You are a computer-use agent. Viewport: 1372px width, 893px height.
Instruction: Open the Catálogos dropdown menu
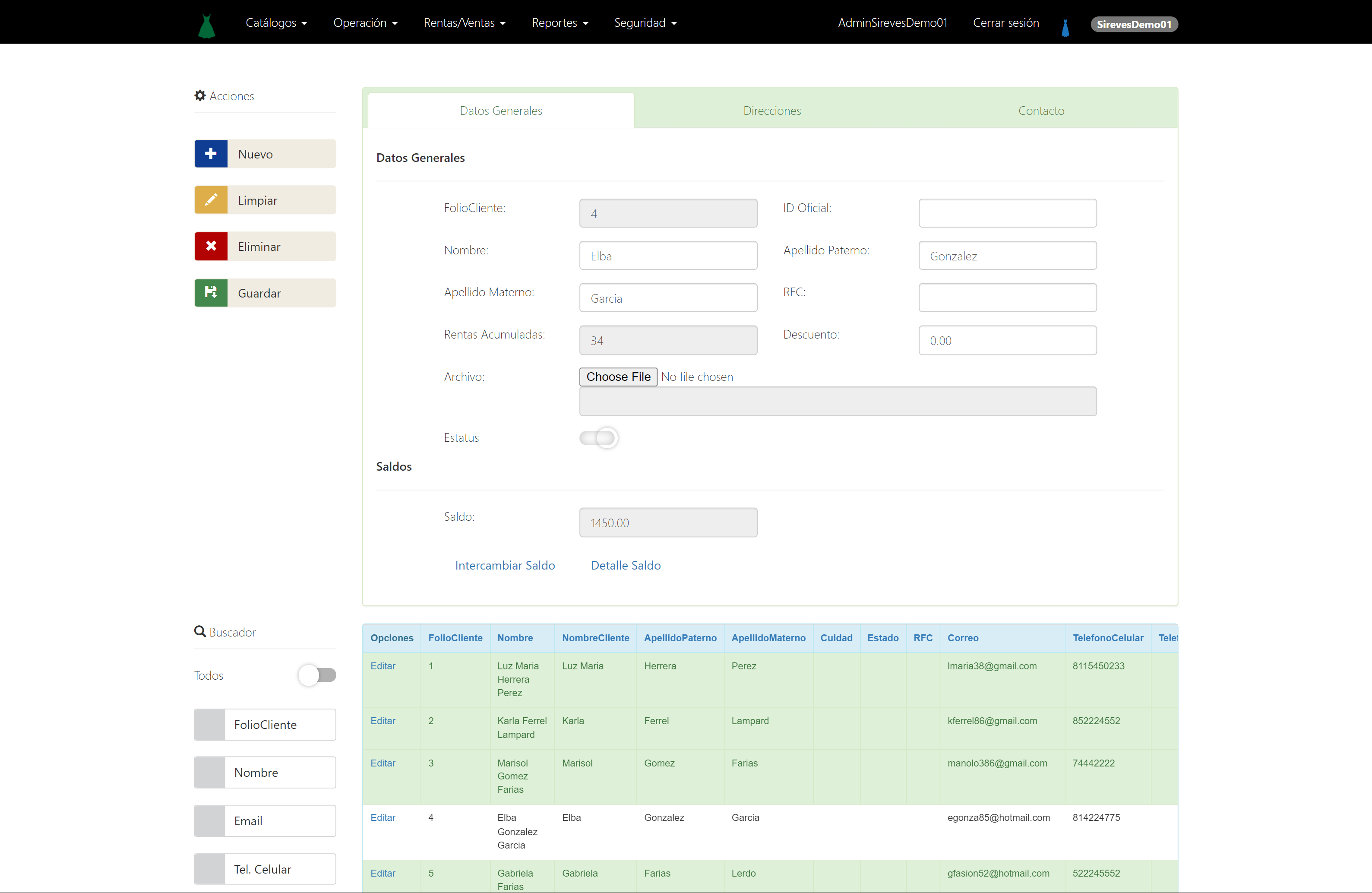point(276,22)
